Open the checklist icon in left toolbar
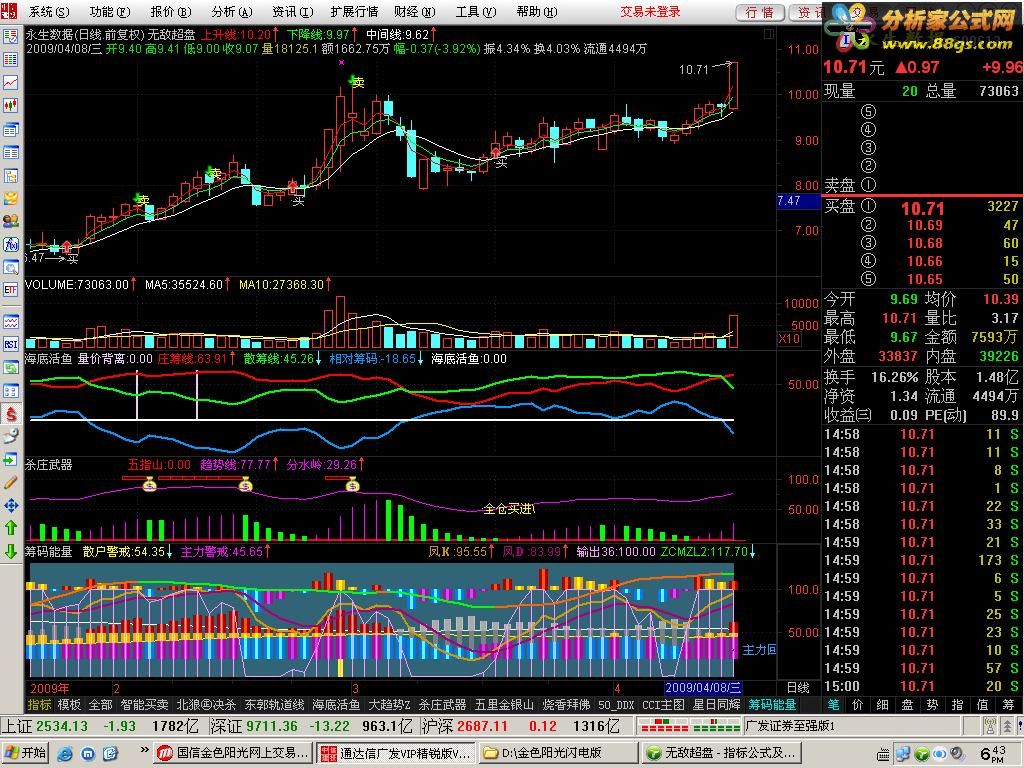1024x768 pixels. coord(10,36)
